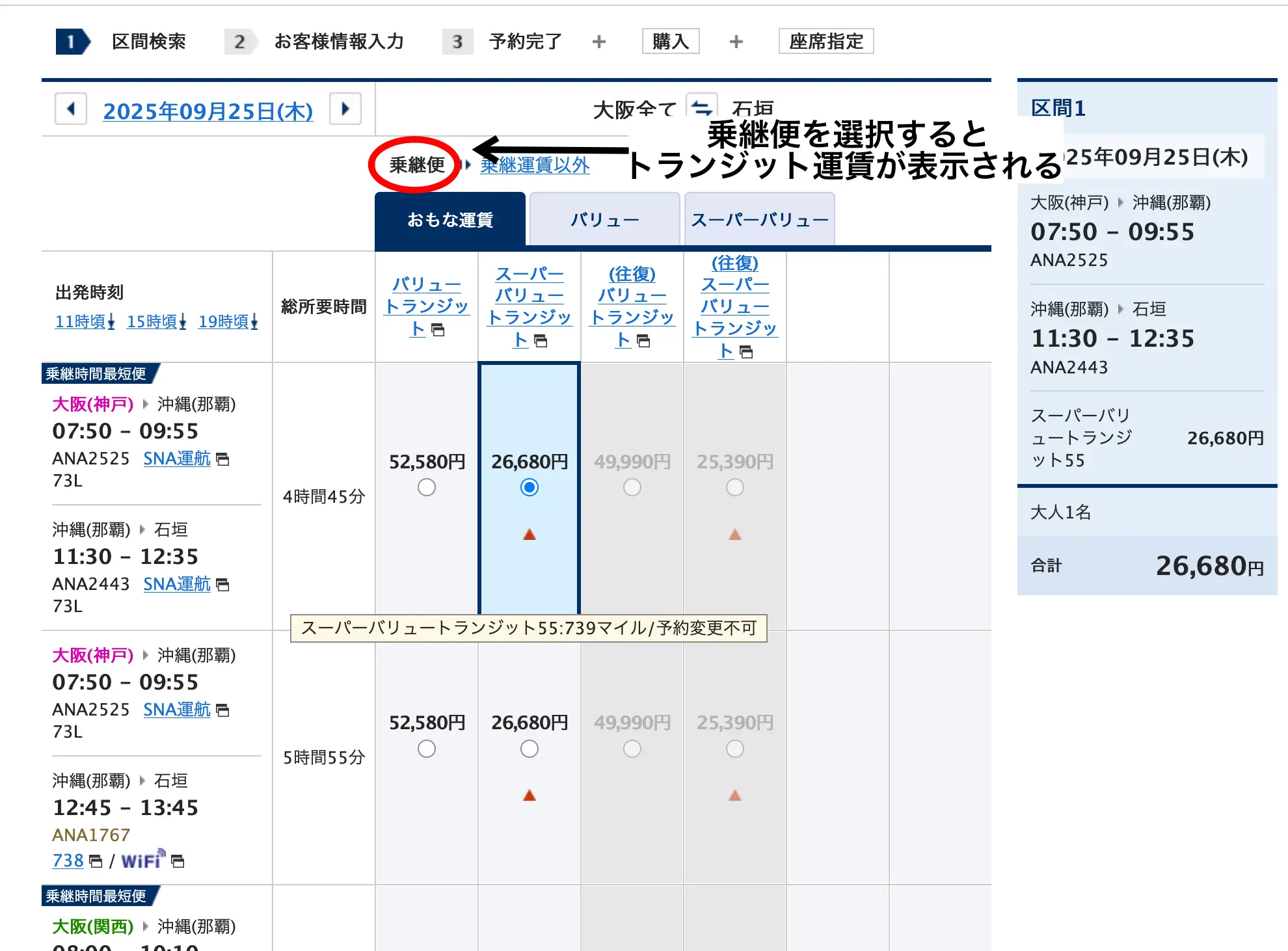Open the 738 aircraft type link

[x=68, y=861]
